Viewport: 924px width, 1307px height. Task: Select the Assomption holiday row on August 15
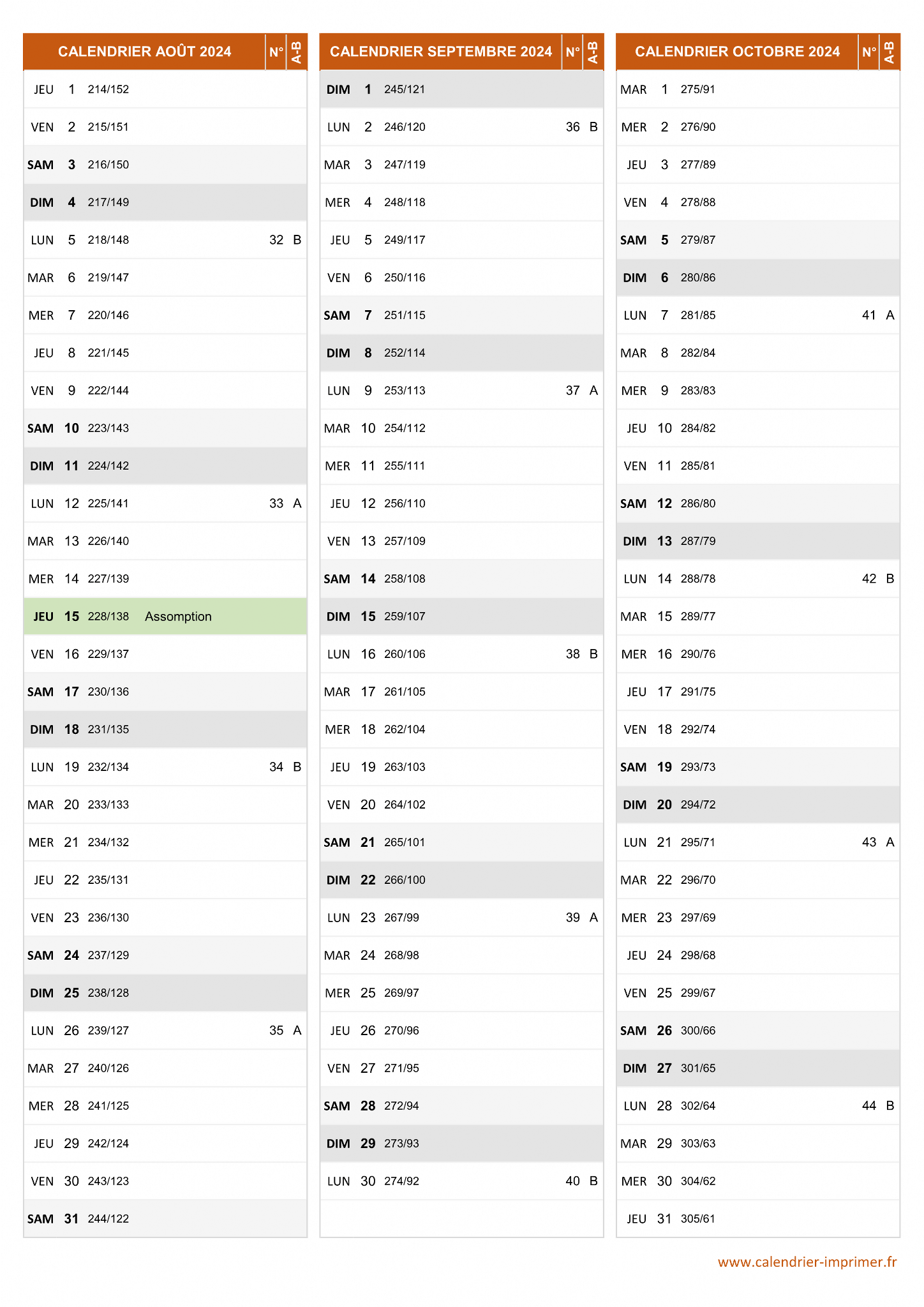tap(165, 616)
